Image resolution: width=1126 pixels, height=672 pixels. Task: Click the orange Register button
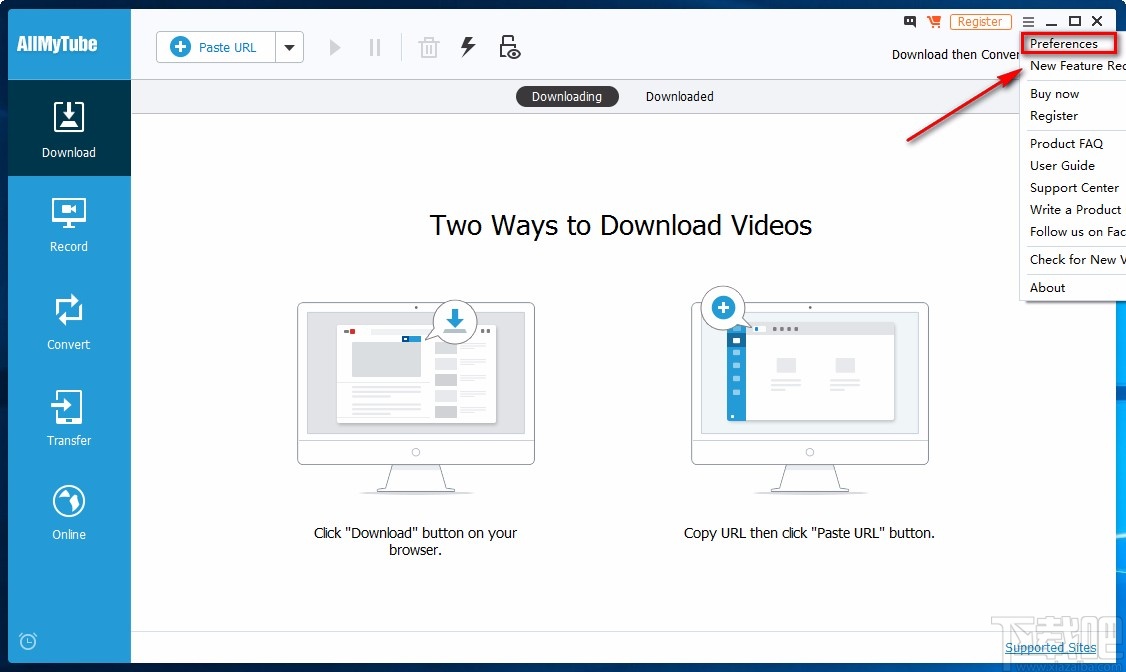pos(980,22)
